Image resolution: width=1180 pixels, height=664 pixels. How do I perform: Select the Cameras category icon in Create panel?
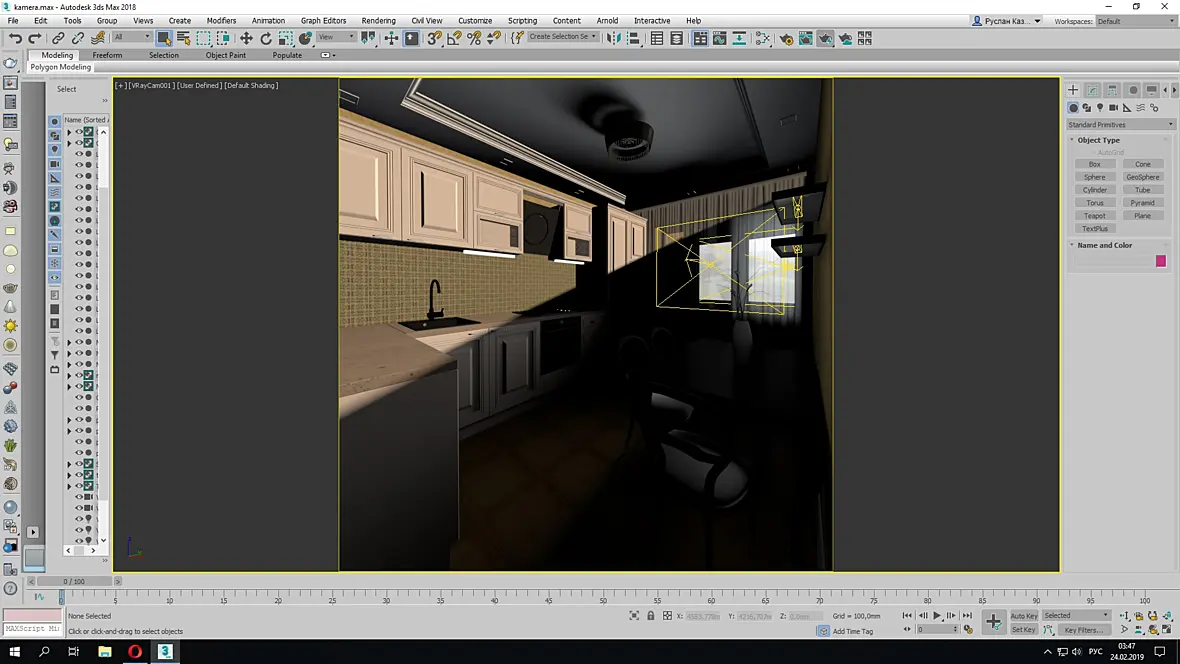(x=1114, y=108)
